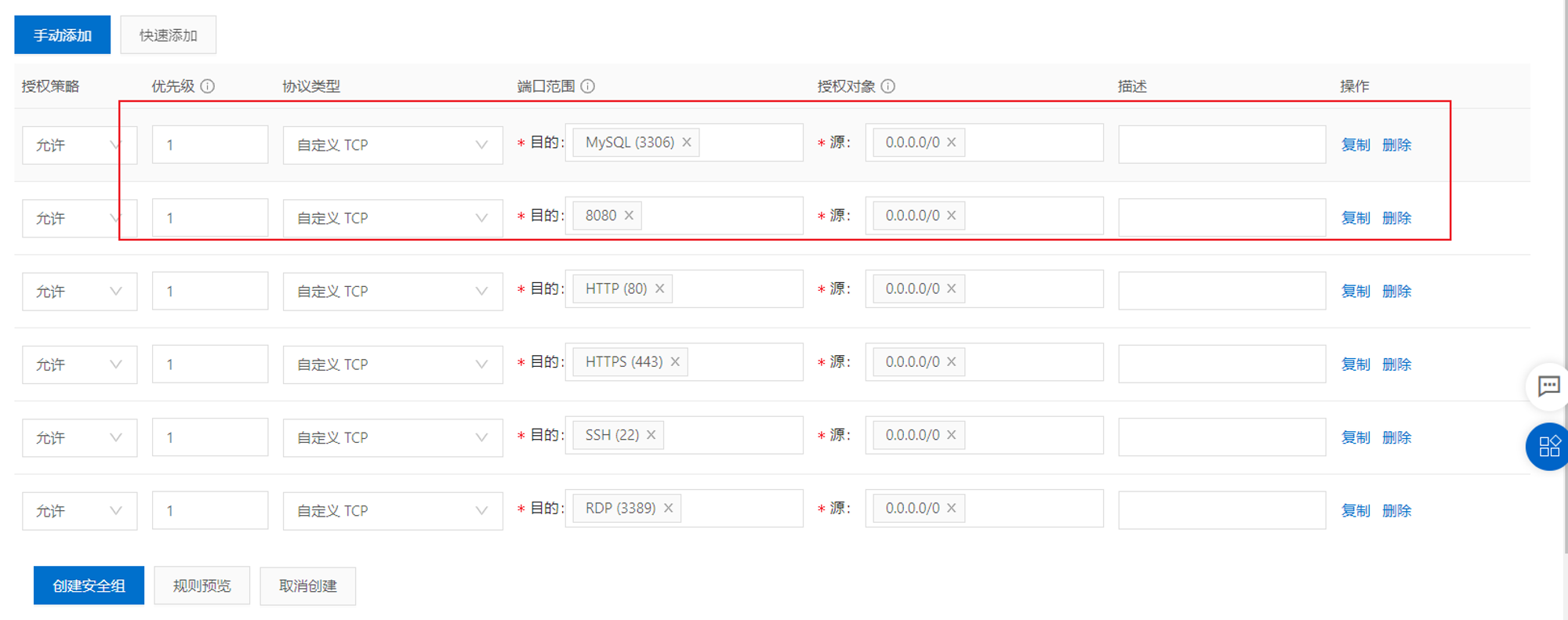Viewport: 1568px width, 620px height.
Task: Remove 0.0.0.0/0 source in RDP (3389) row
Action: click(952, 508)
